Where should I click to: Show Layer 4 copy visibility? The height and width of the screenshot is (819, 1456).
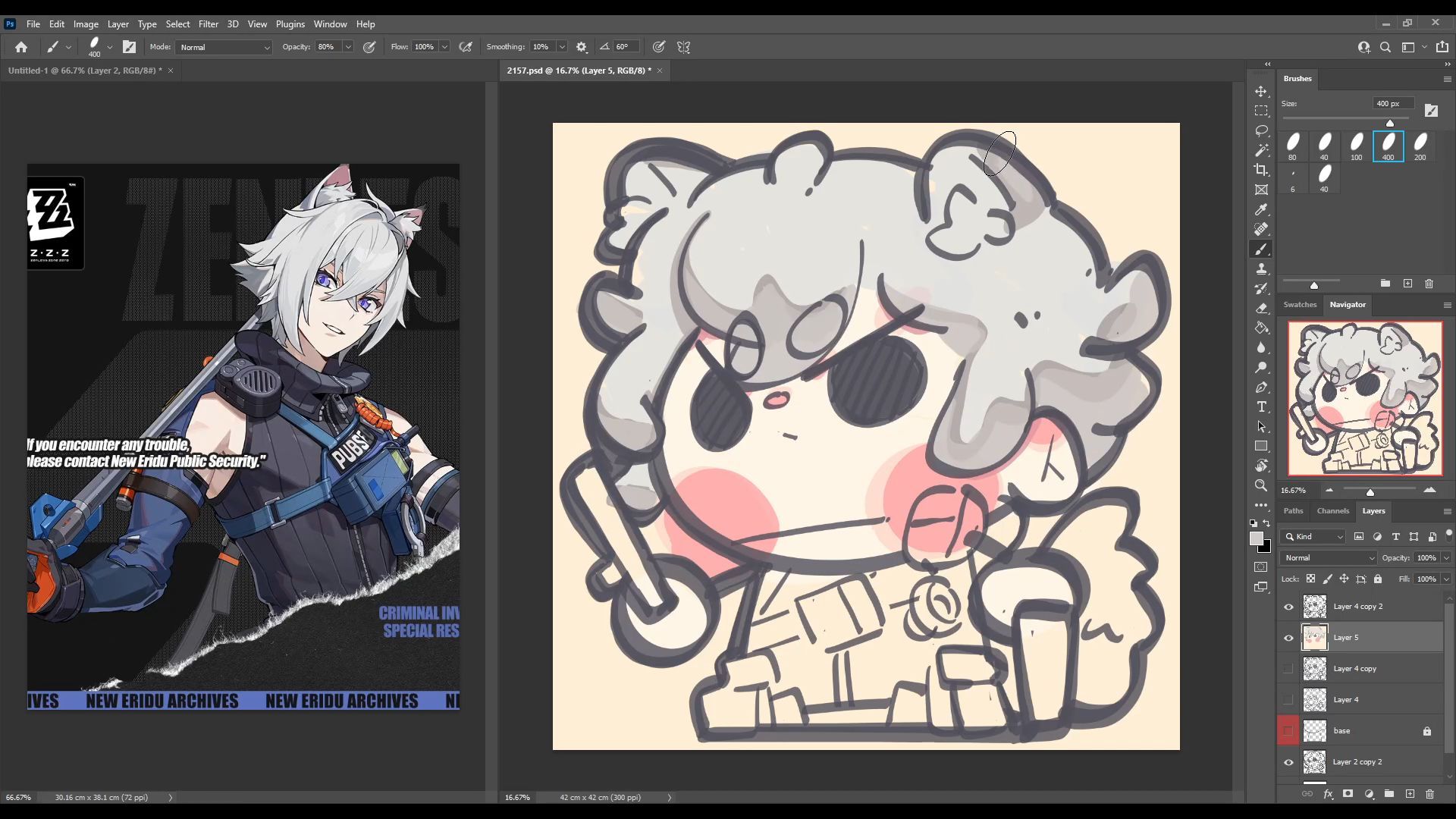pyautogui.click(x=1288, y=669)
